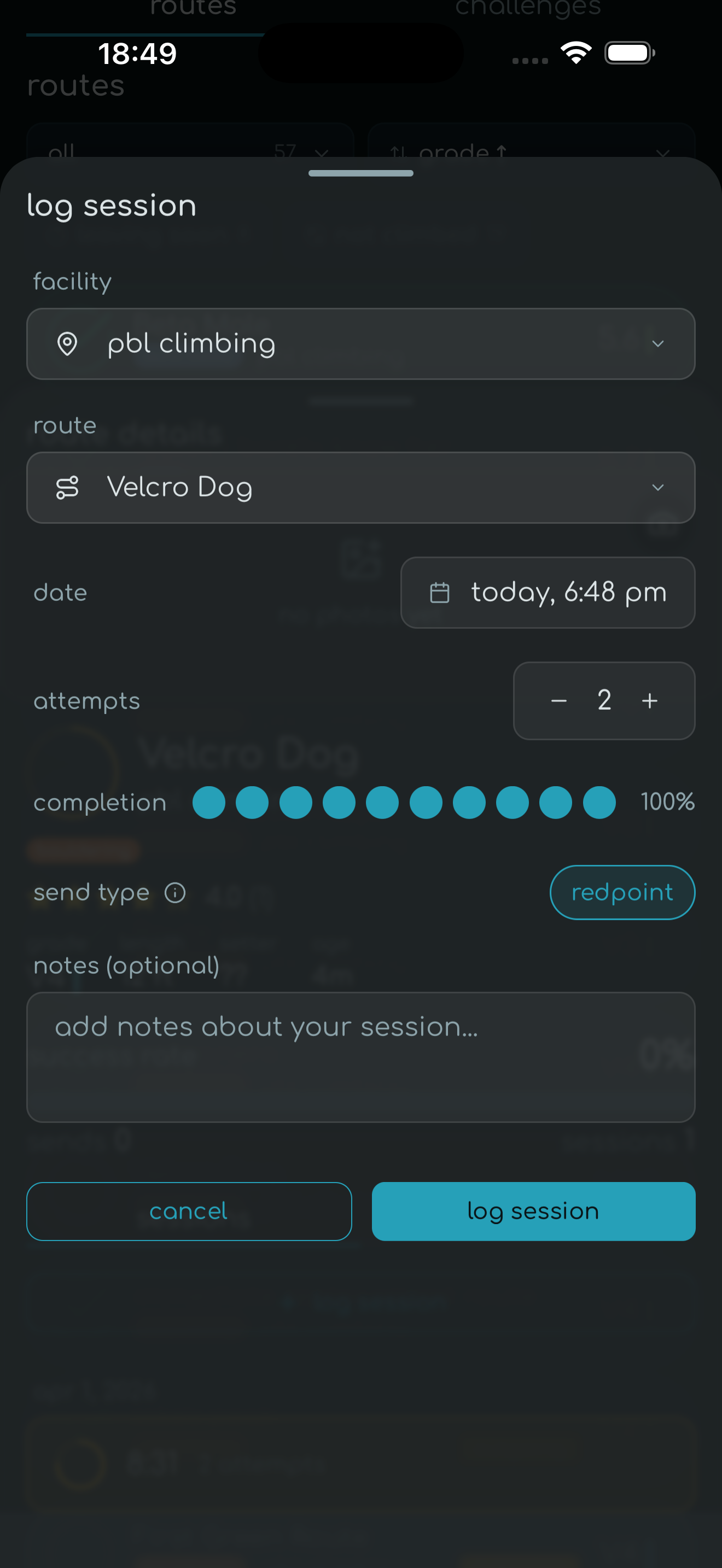Submit with the log session button
The image size is (722, 1568).
coord(533,1212)
